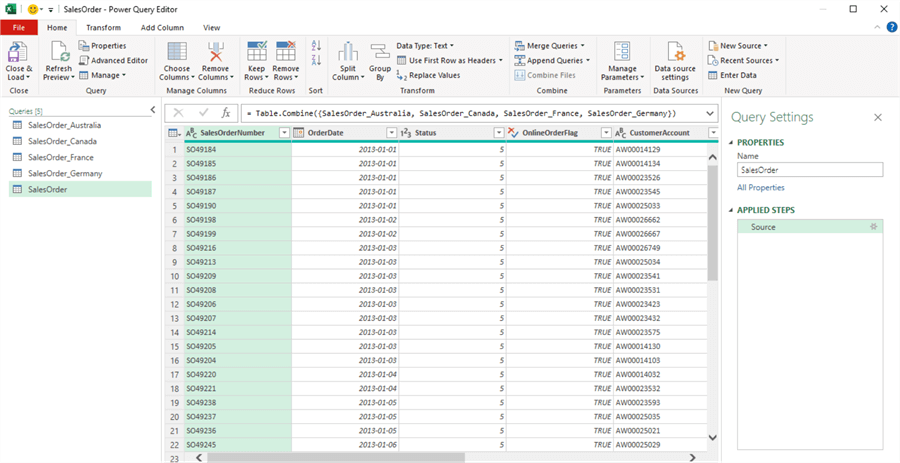Open the New Source dropdown
900x463 pixels.
(738, 45)
